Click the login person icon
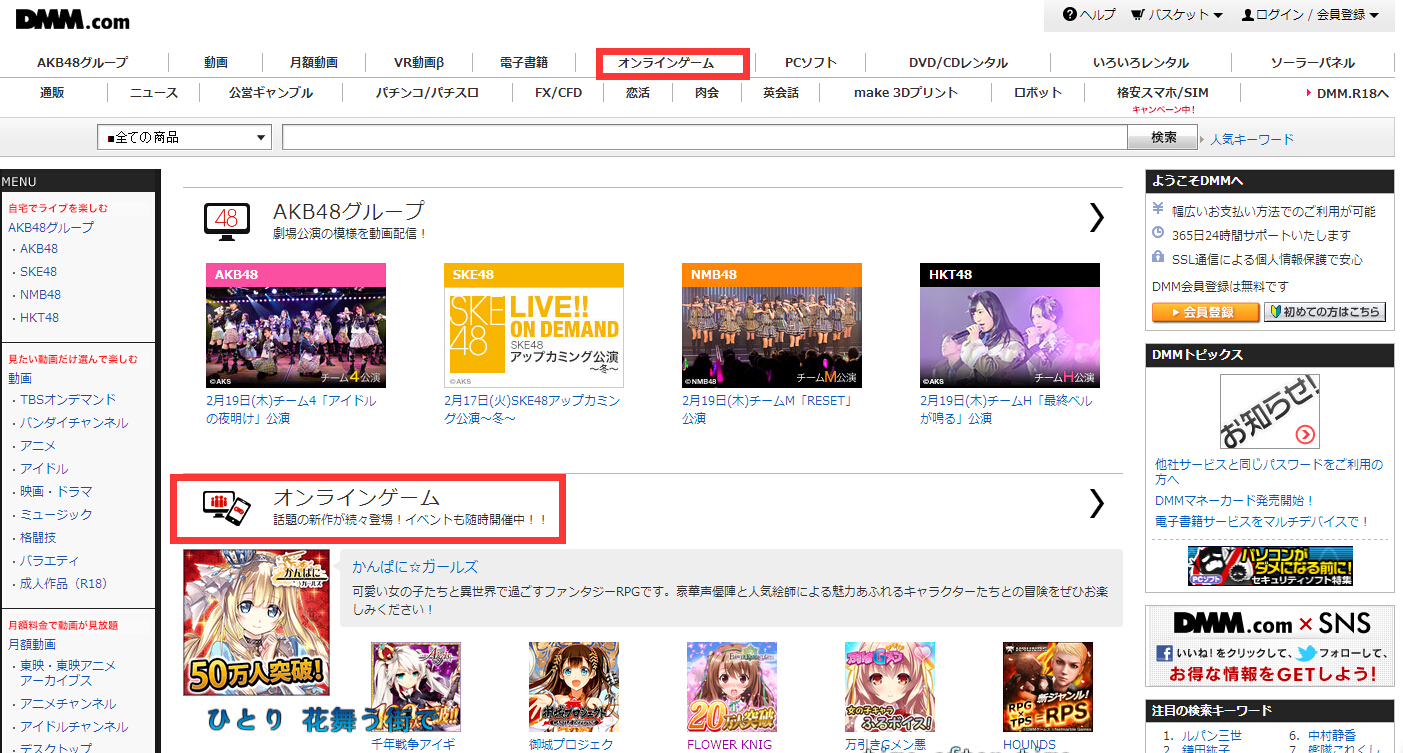Image resolution: width=1403 pixels, height=753 pixels. click(x=1247, y=15)
